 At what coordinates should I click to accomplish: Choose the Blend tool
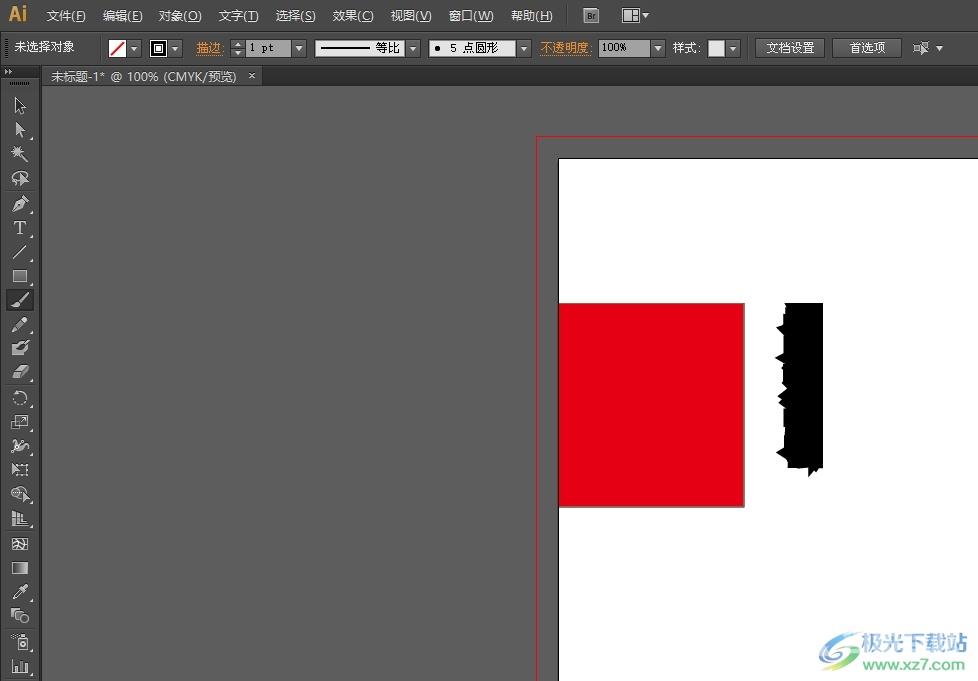[20, 616]
